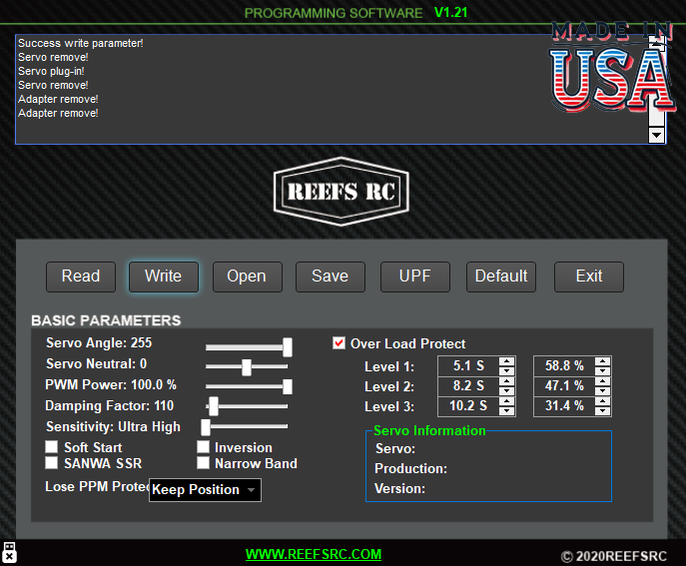686x566 pixels.
Task: Click the Level 3 percent field 31.4 %
Action: (x=564, y=406)
